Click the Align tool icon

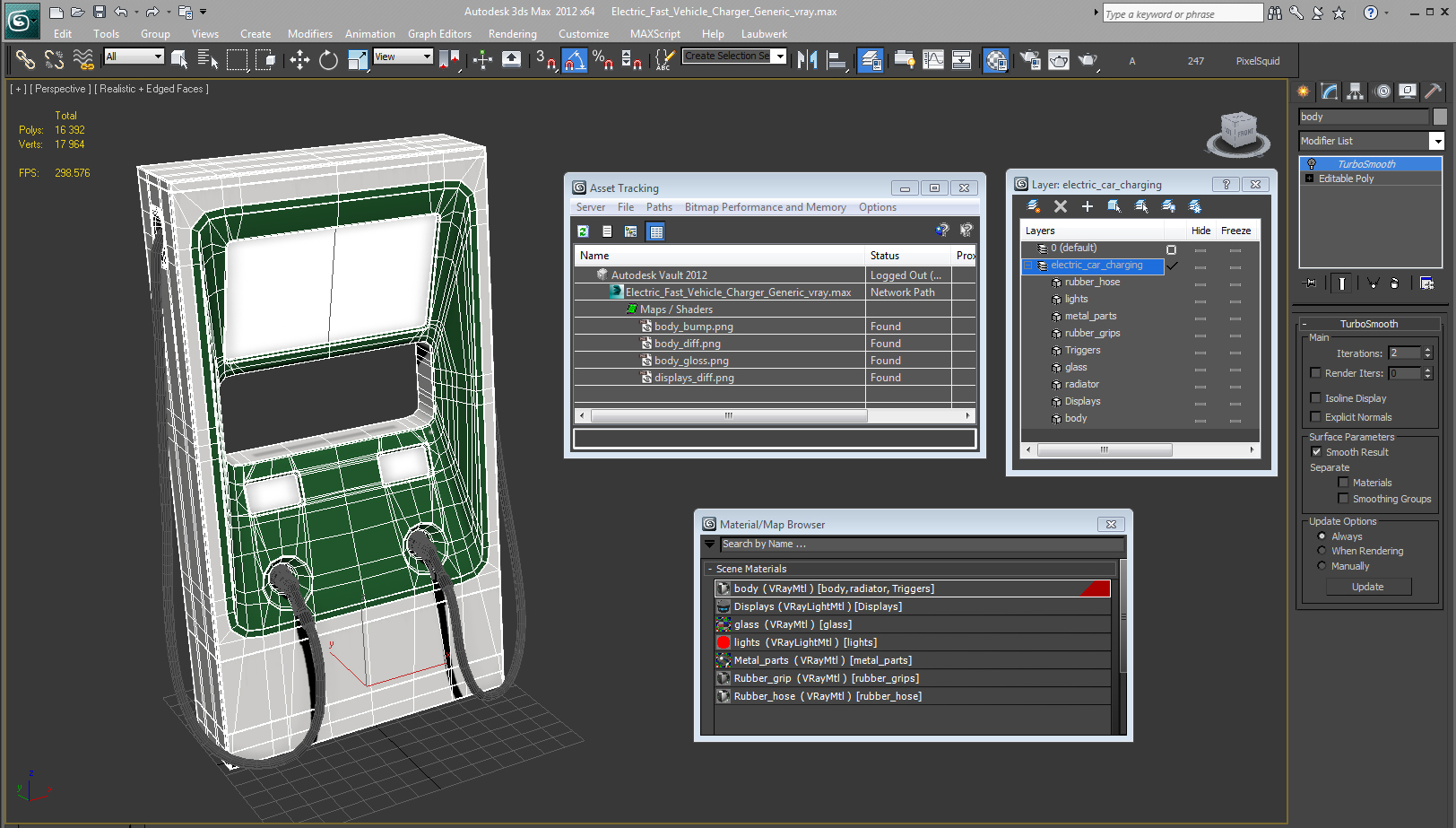pos(836,60)
